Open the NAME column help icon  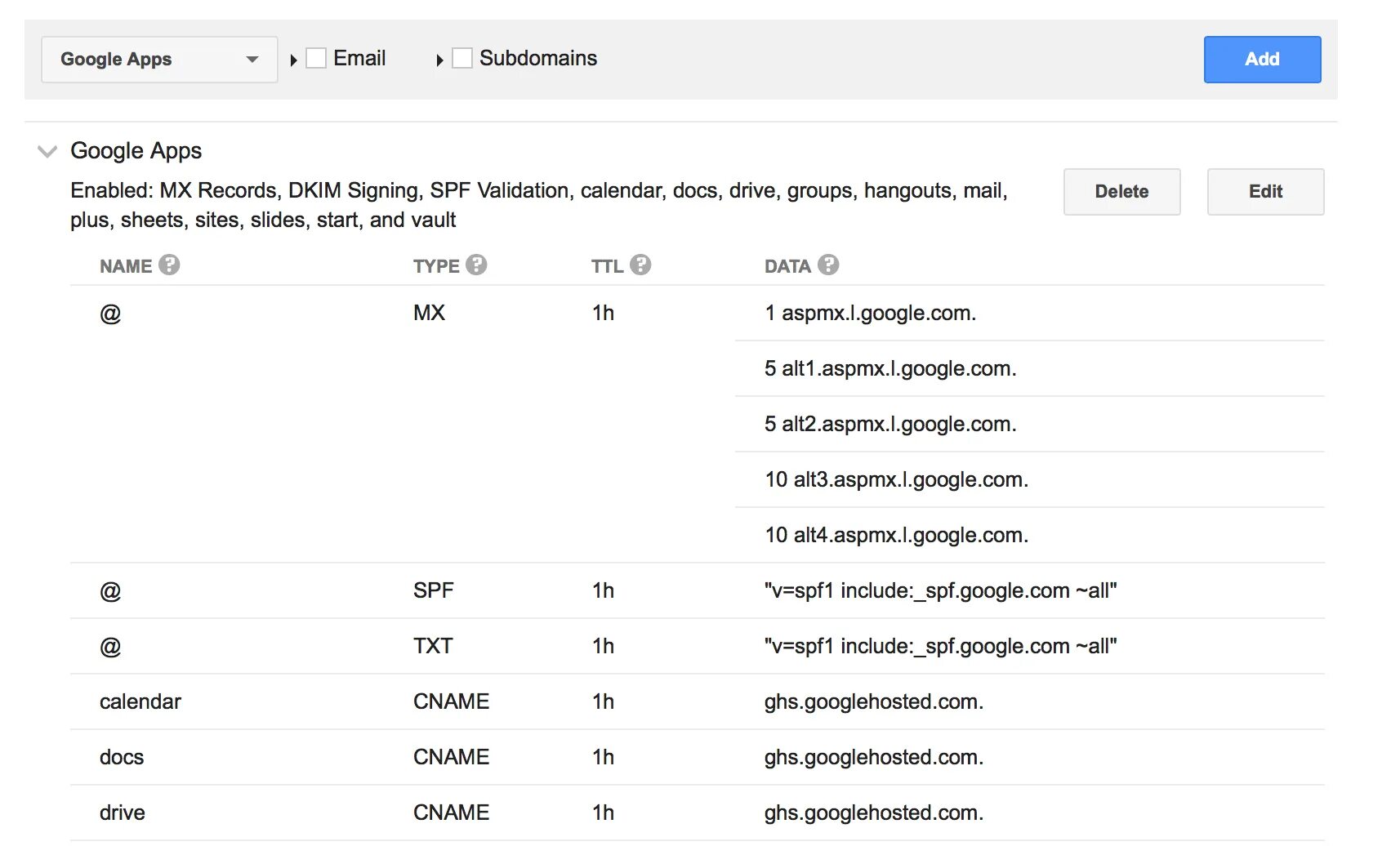click(x=169, y=265)
